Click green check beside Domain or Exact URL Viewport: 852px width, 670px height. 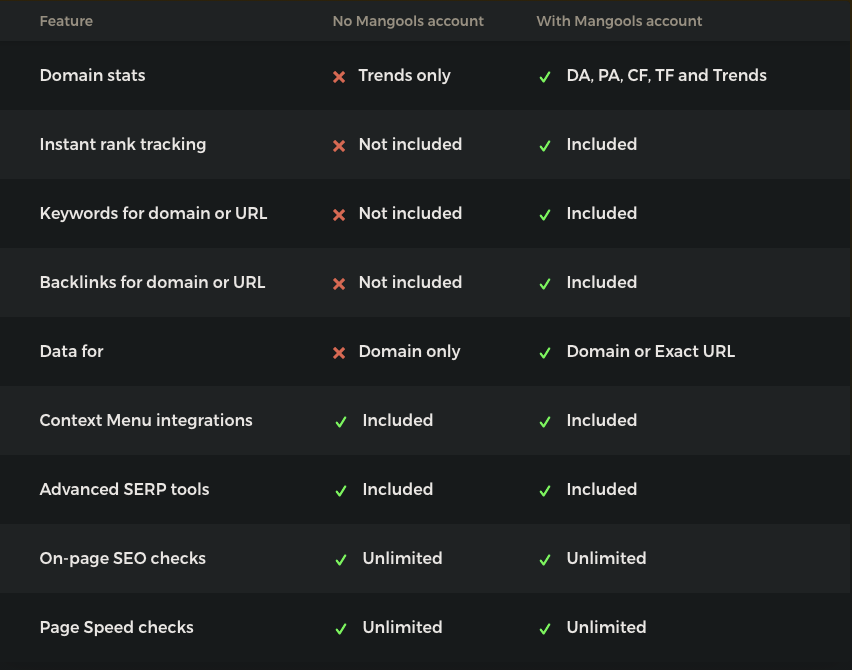(x=545, y=353)
